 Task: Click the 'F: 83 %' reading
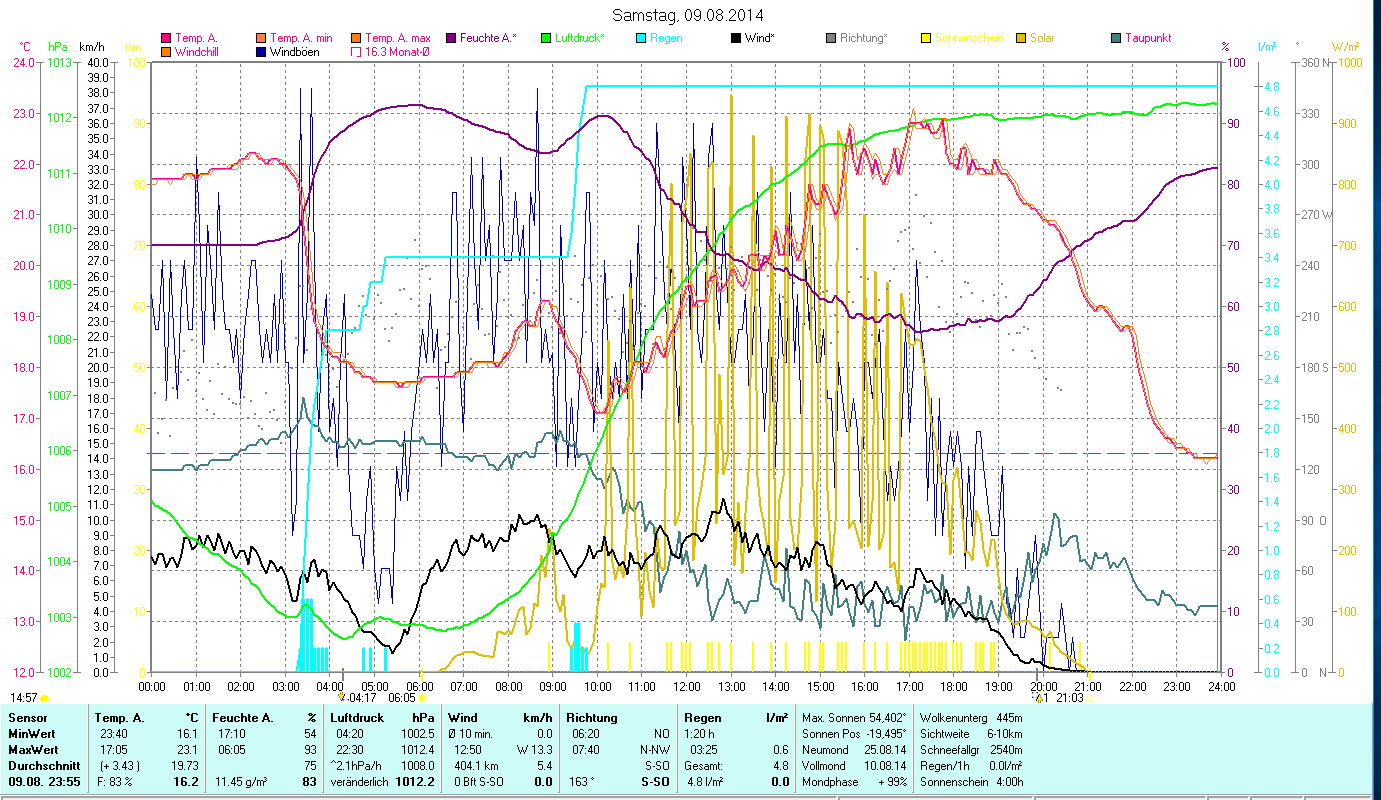pyautogui.click(x=116, y=782)
